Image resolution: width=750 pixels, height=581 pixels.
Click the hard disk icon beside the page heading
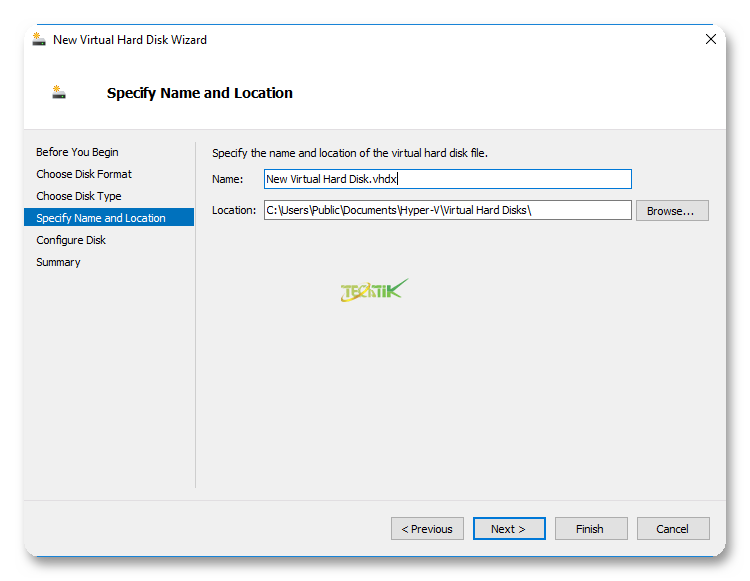[x=59, y=93]
